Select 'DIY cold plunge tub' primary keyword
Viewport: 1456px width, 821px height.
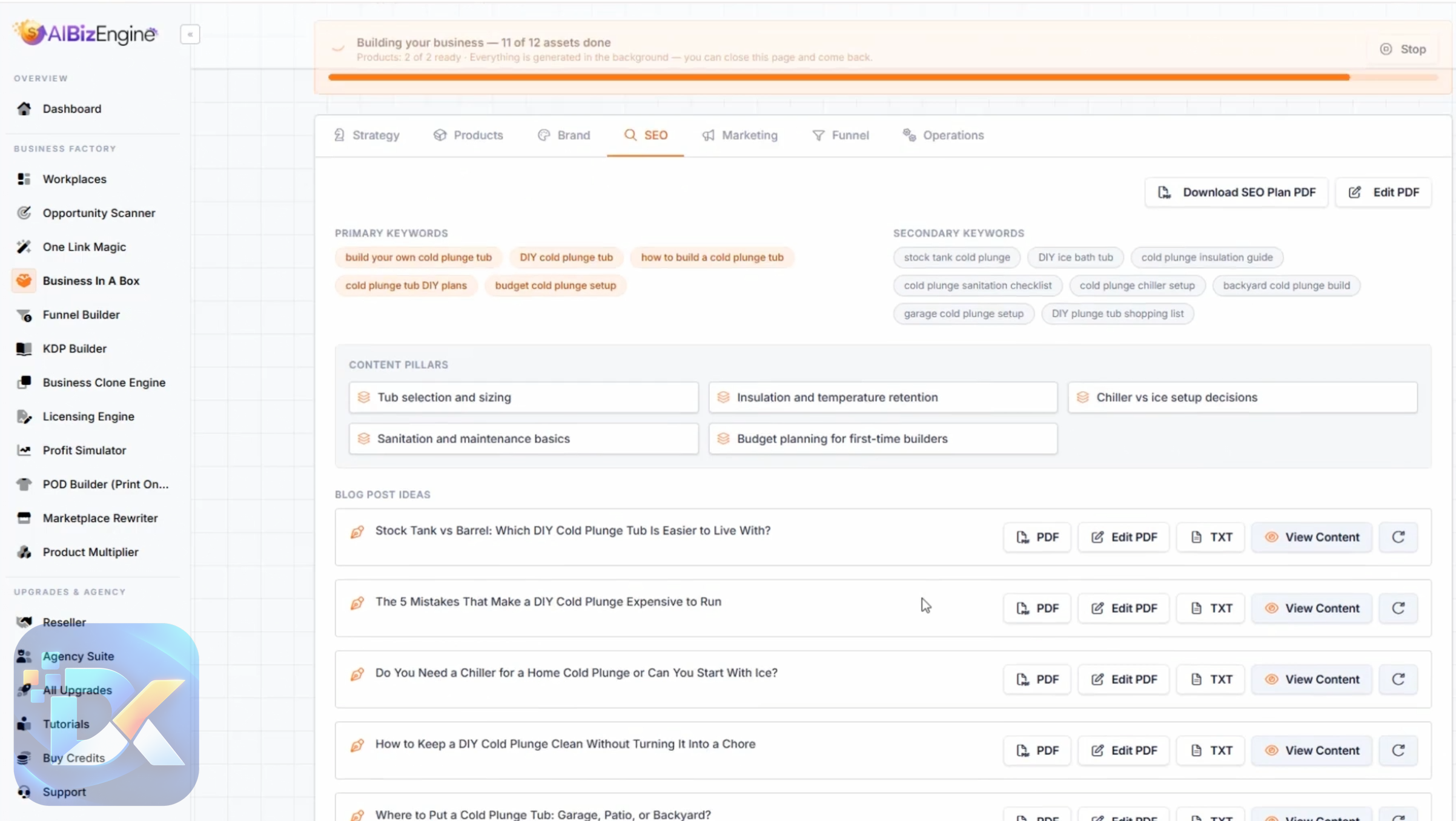pos(566,257)
